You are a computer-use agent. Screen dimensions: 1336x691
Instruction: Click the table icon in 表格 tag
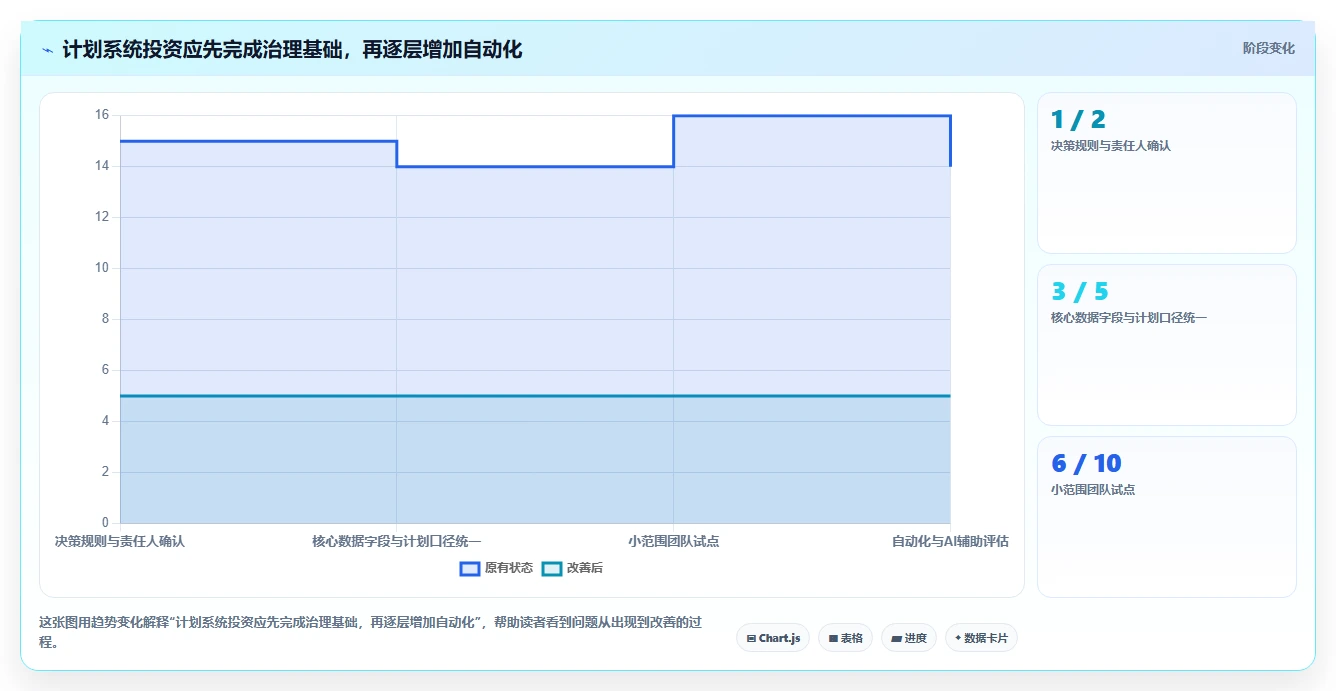click(833, 638)
